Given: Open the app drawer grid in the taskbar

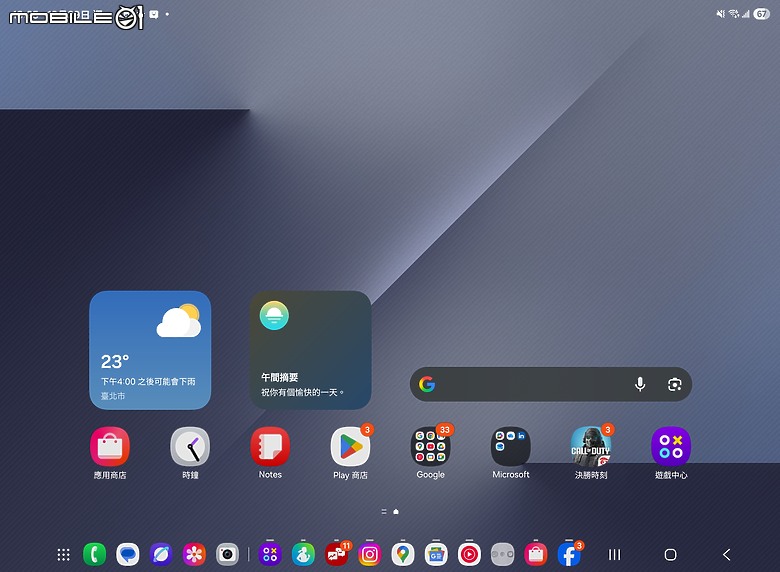Looking at the screenshot, I should click(x=63, y=555).
